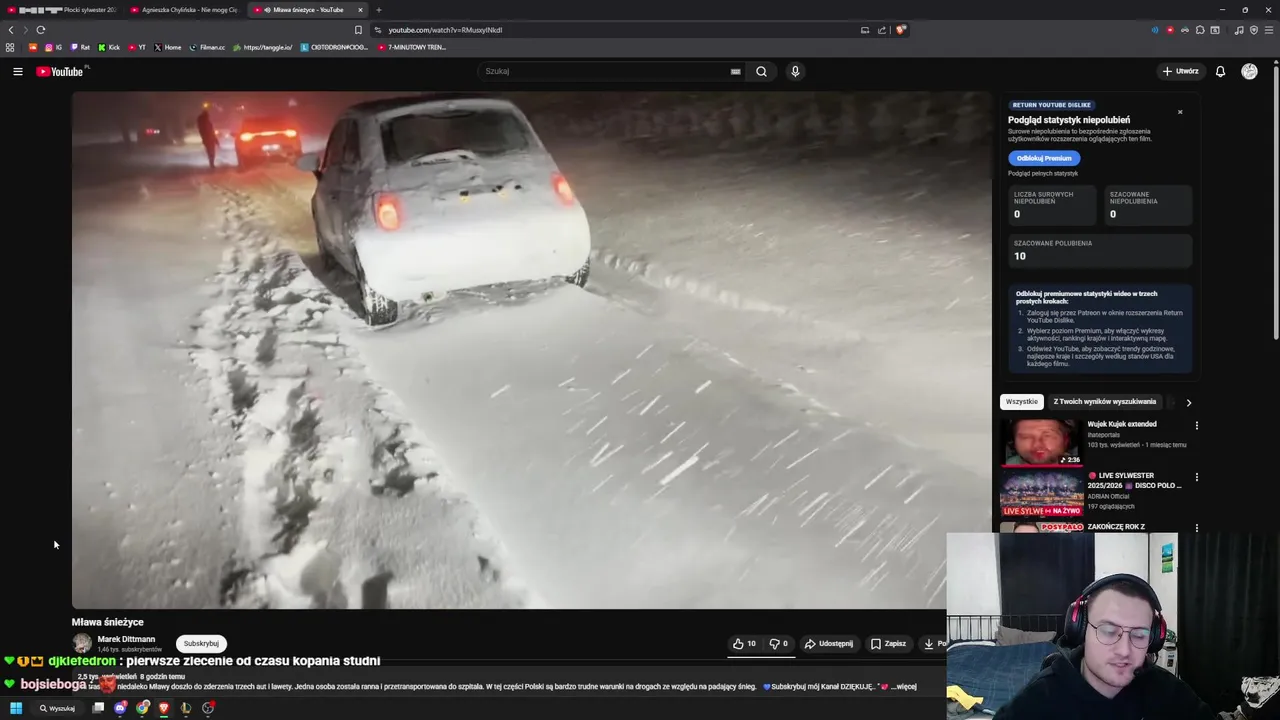Close the Mława śnieżyce tab
Viewport: 1280px width, 720px height.
tap(361, 10)
